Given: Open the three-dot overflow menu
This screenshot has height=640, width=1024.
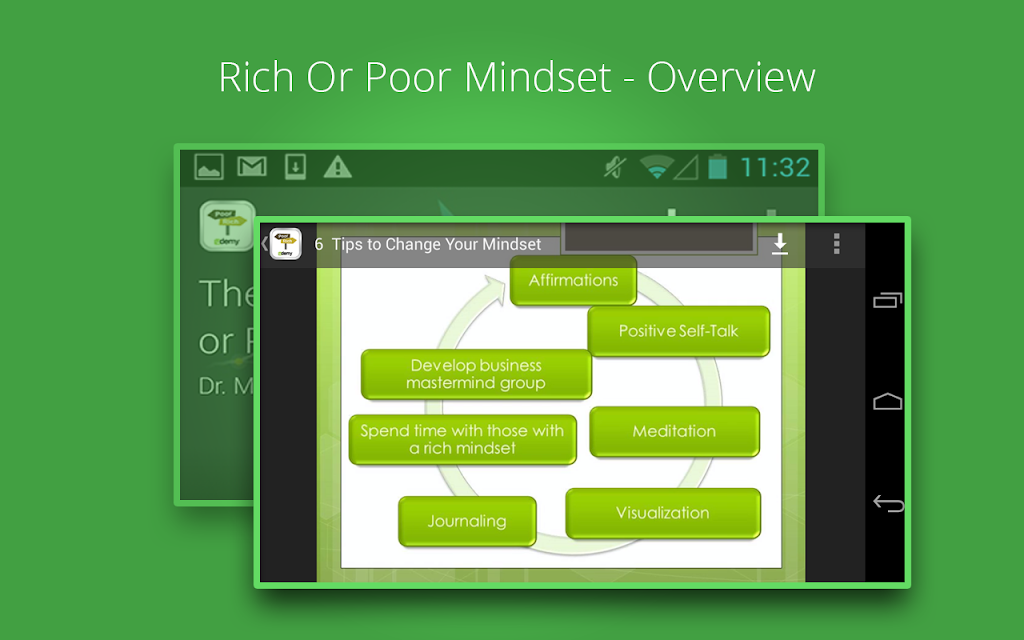Looking at the screenshot, I should [x=836, y=244].
